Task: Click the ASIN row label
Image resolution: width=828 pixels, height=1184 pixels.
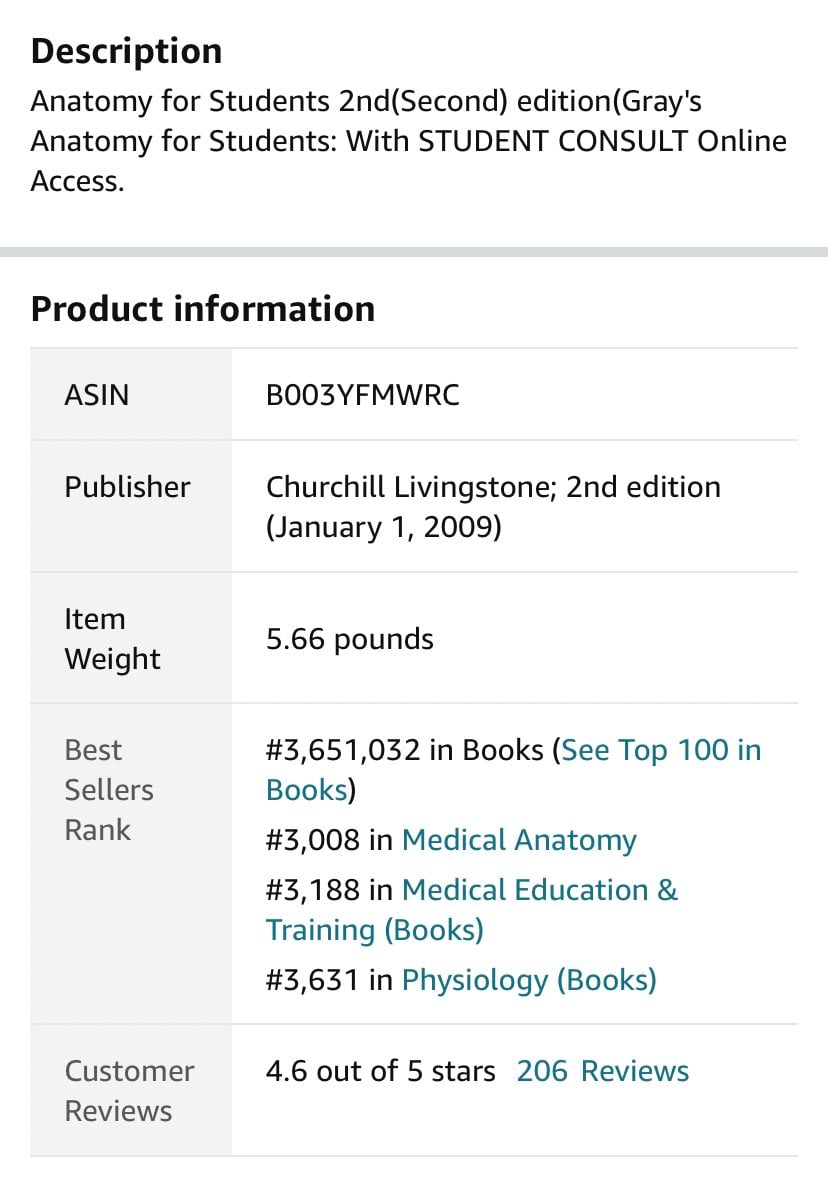Action: pos(96,395)
